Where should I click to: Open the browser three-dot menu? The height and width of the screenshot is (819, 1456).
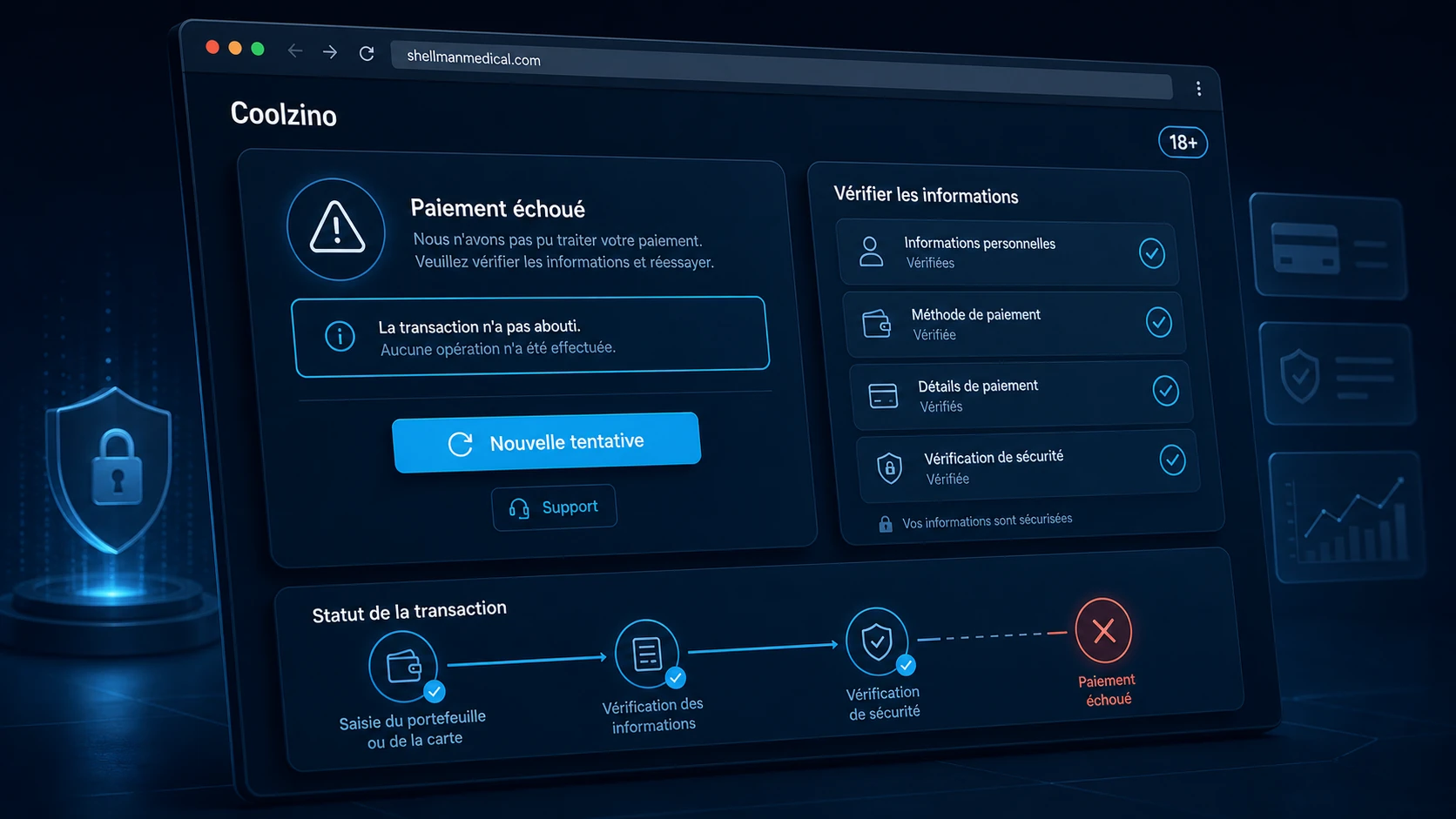pyautogui.click(x=1198, y=89)
